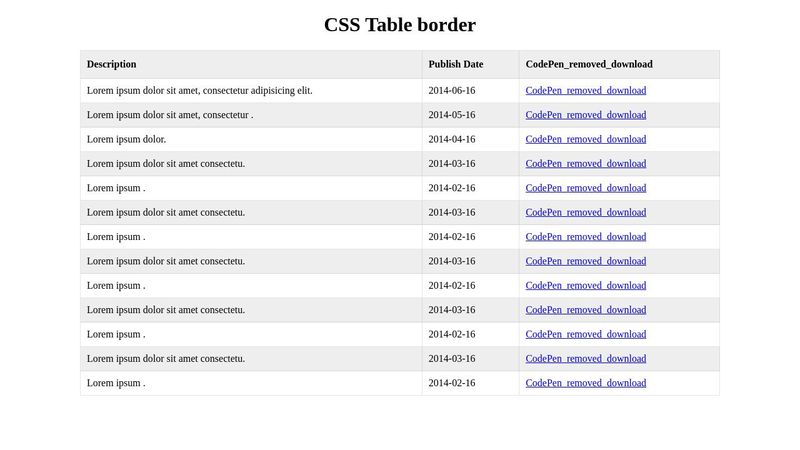Select the 'Lorem ipsum .' text in the last row
Screen dimensions: 800x450
(x=116, y=383)
